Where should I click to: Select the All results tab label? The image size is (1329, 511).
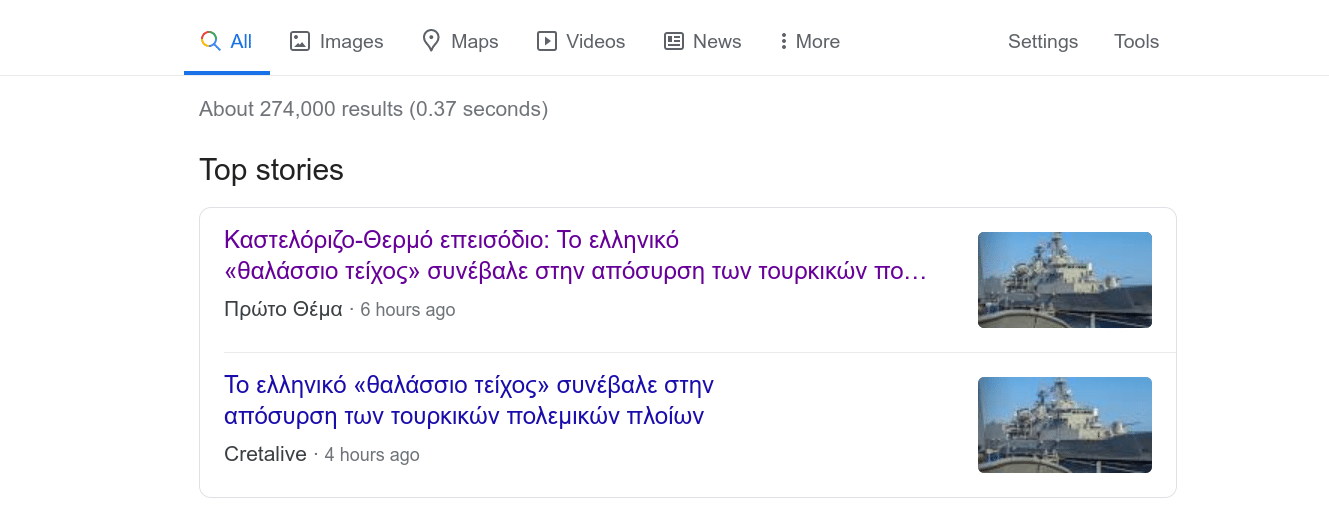coord(241,41)
